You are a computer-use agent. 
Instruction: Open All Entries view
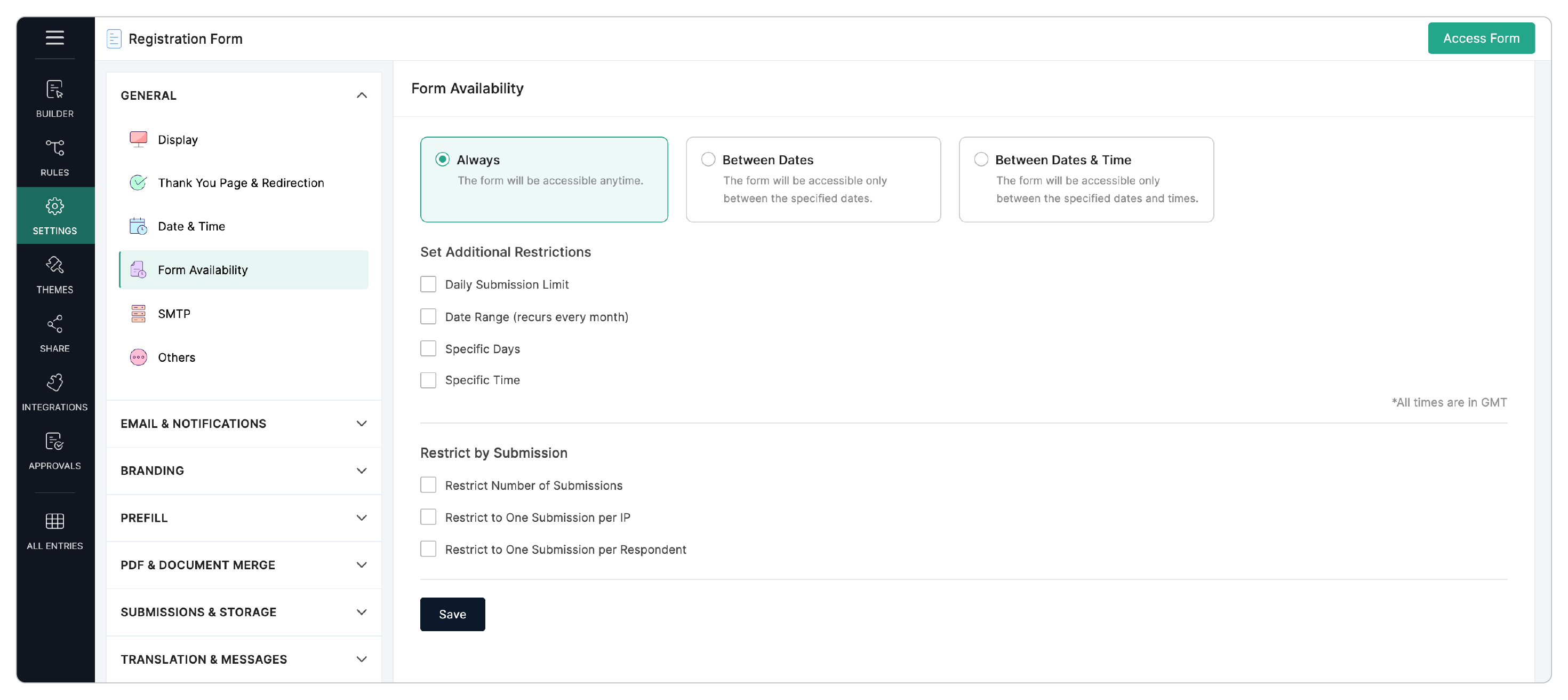pos(55,528)
